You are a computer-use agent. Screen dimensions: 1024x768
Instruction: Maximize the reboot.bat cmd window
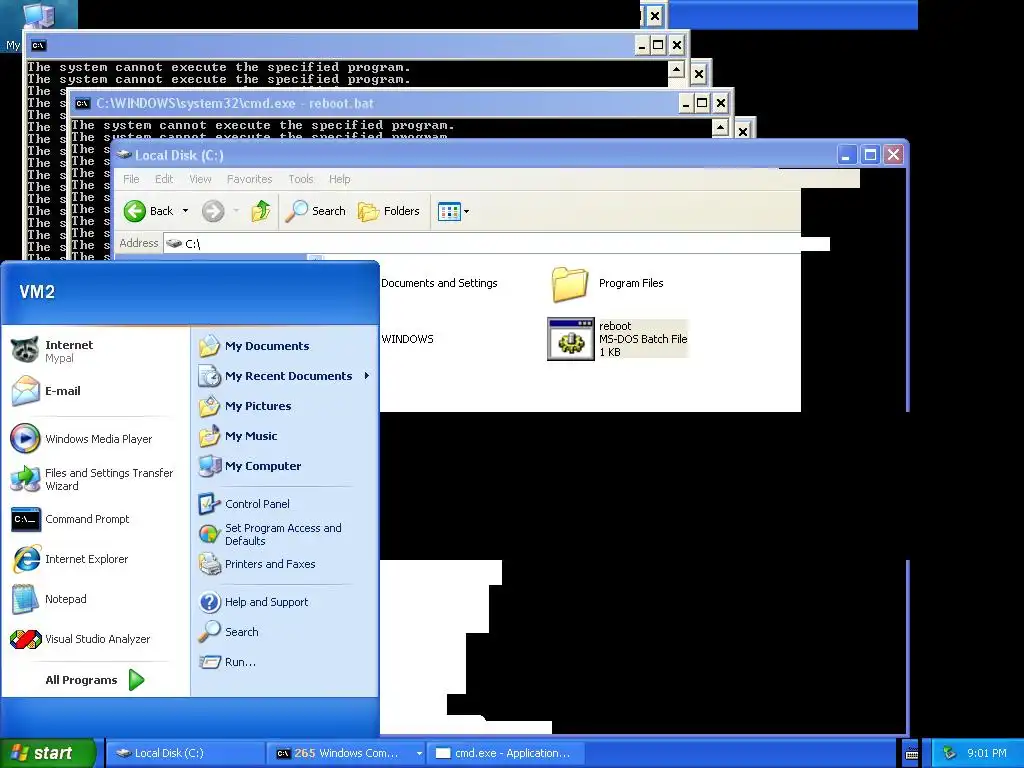point(702,103)
